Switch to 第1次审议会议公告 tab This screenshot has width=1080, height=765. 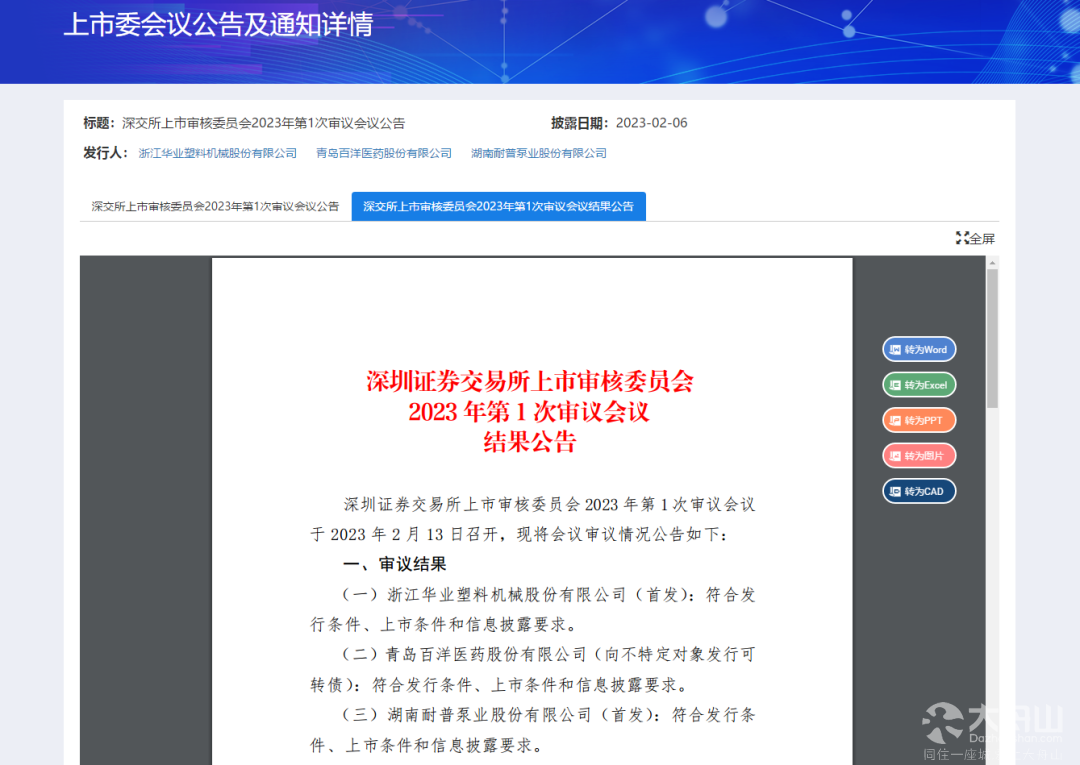(216, 207)
